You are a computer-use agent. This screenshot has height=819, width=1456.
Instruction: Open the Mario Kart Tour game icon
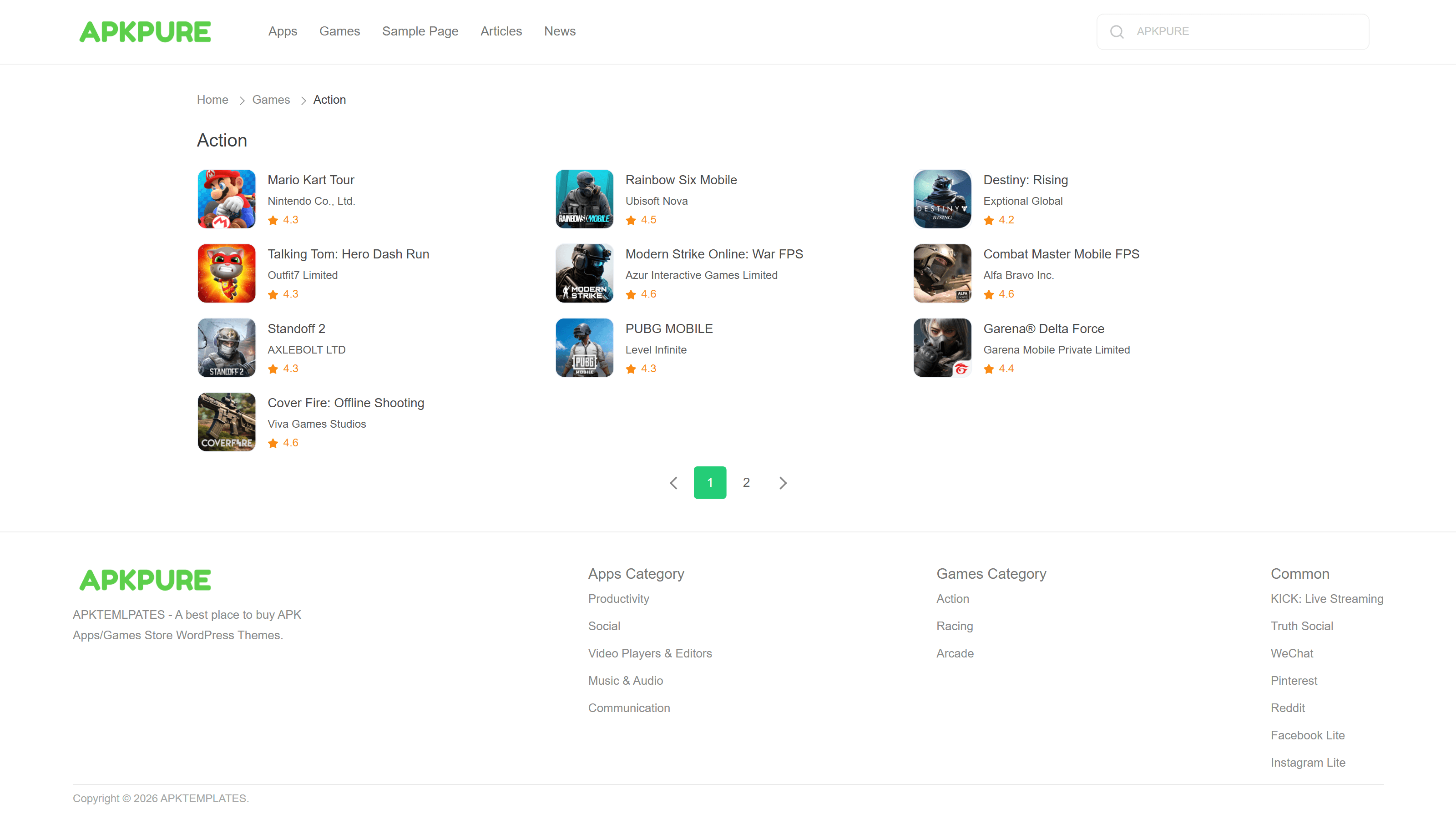coord(226,199)
